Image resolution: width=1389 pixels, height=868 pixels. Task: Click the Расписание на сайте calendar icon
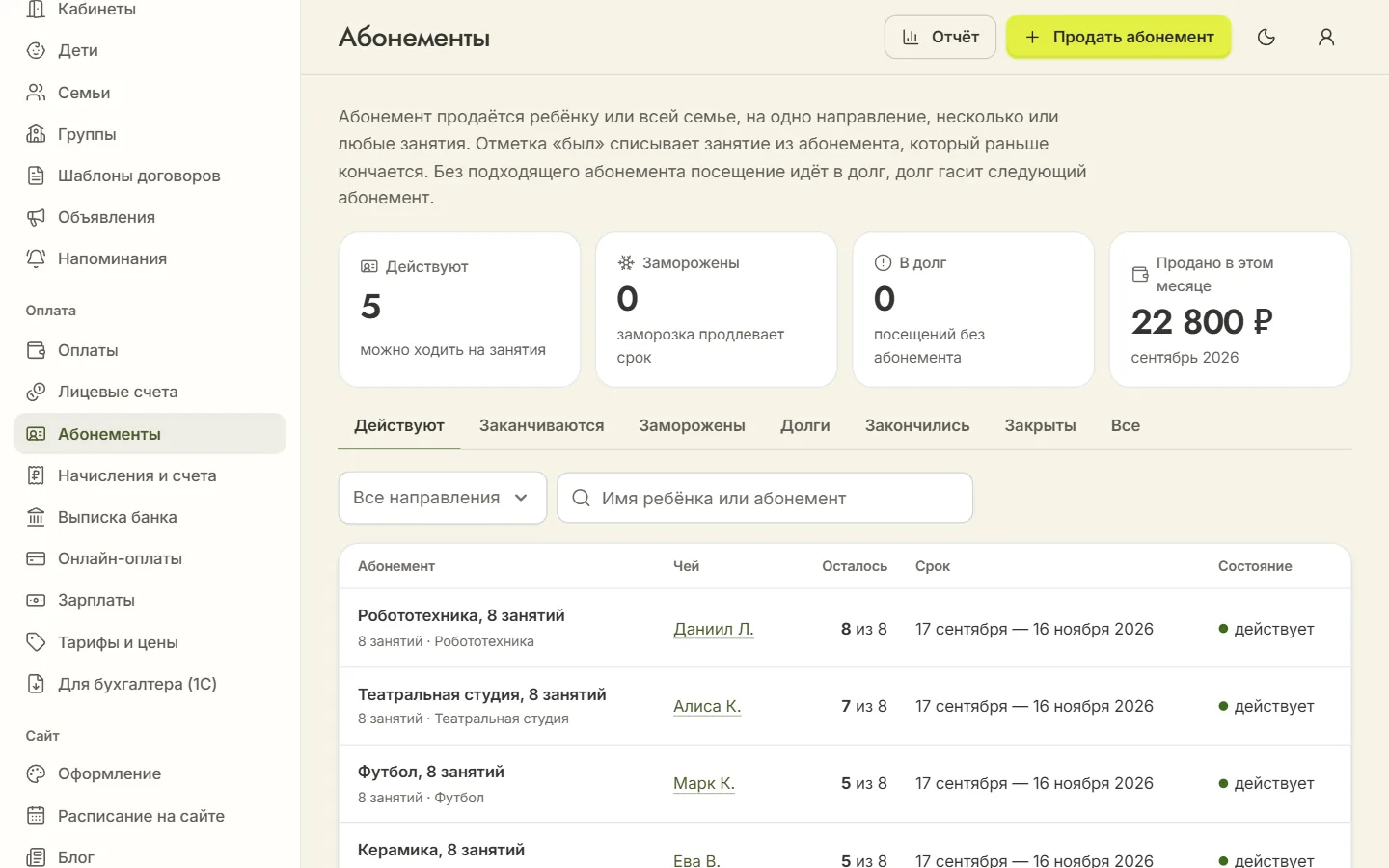tap(36, 816)
